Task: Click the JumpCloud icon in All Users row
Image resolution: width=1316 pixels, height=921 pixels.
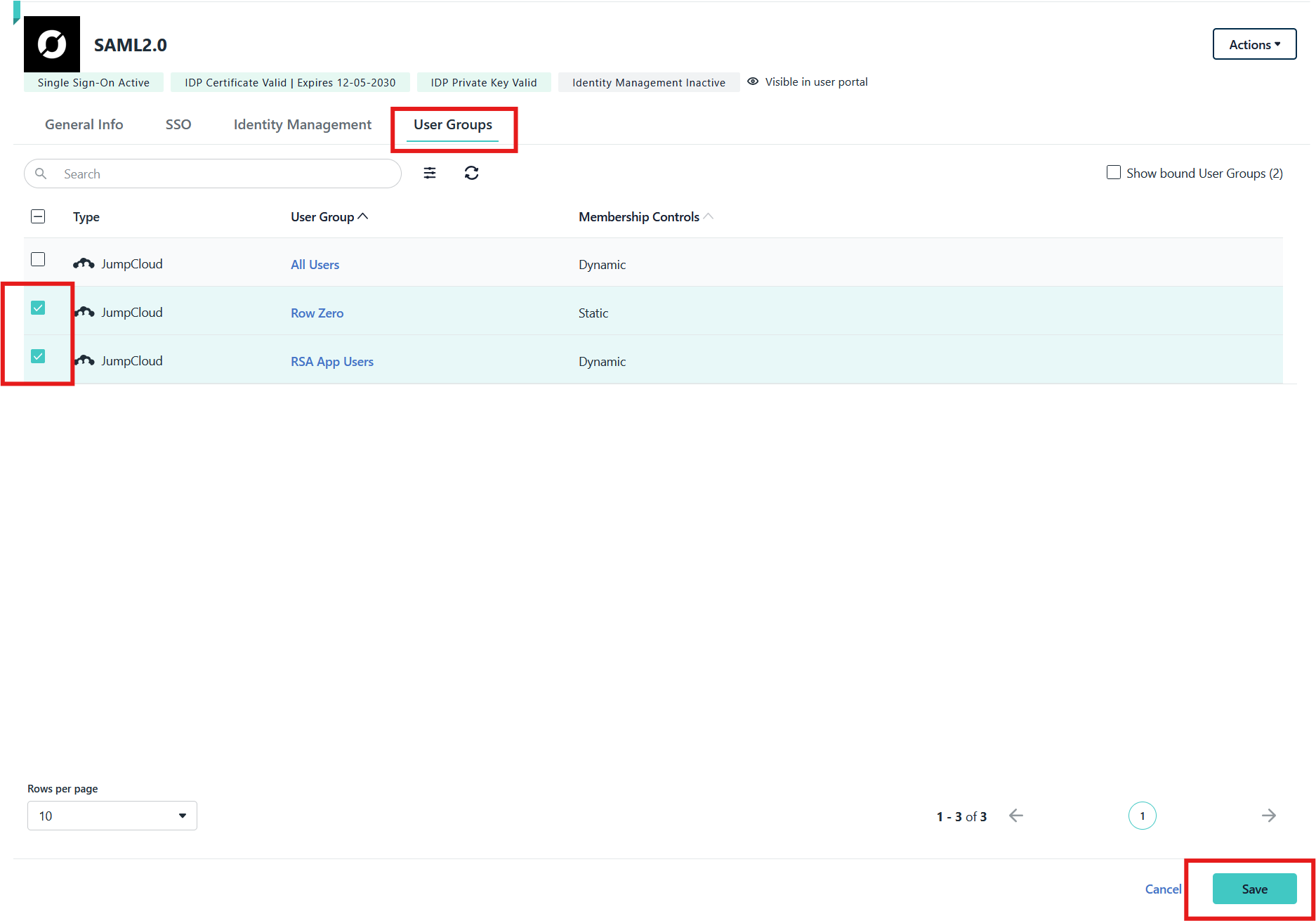Action: [84, 263]
